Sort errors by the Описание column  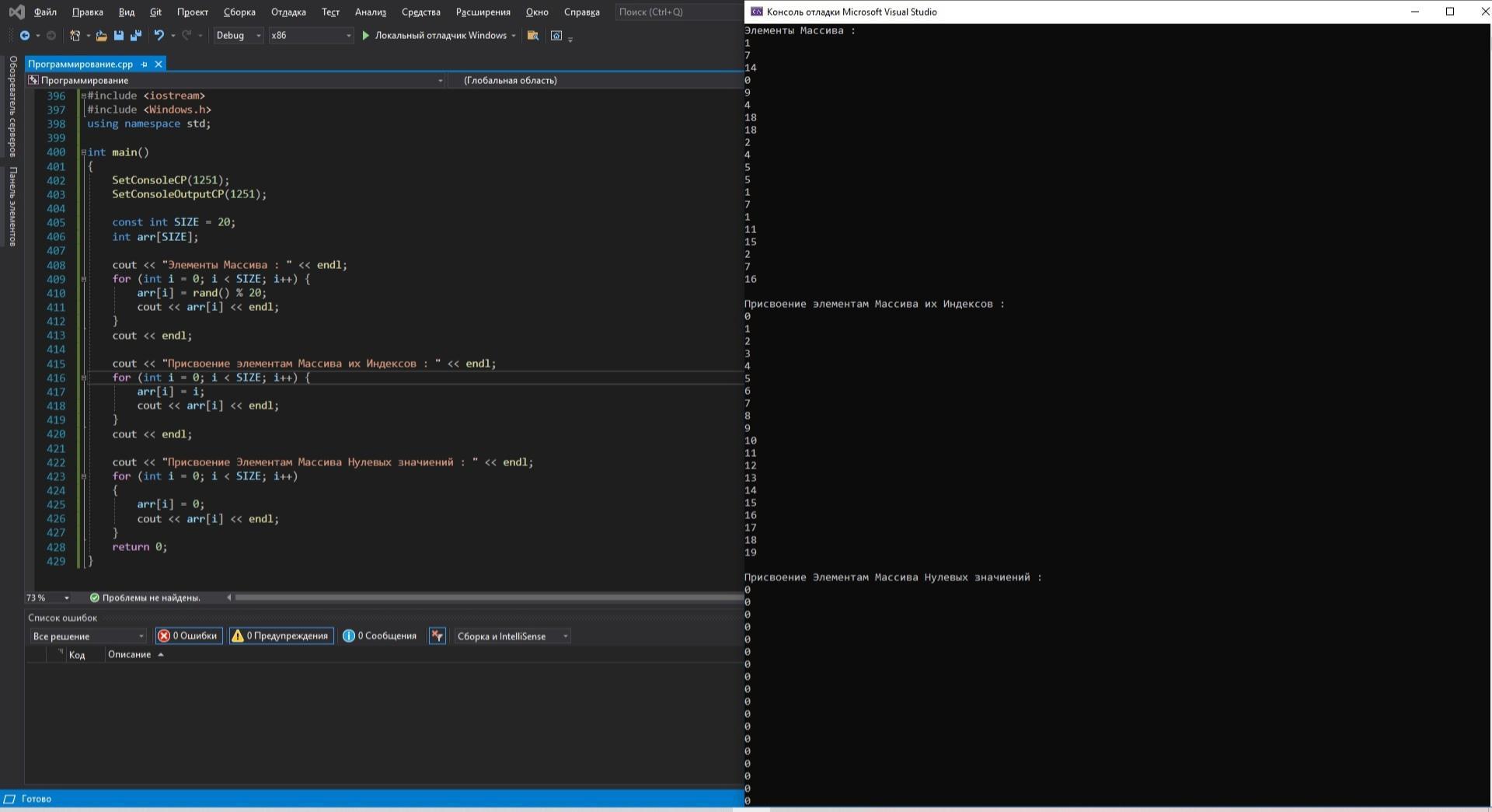[130, 654]
